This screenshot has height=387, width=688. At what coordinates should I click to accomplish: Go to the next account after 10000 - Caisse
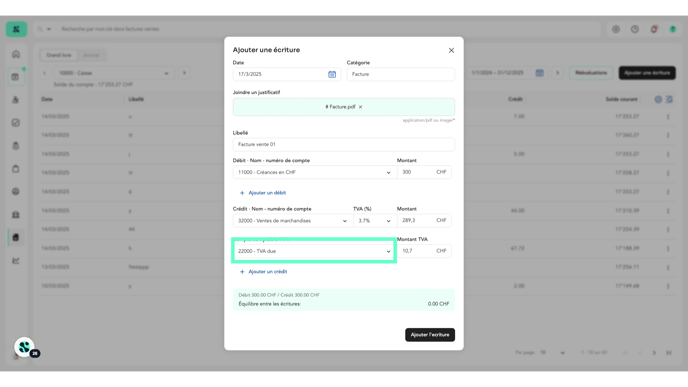coord(184,73)
